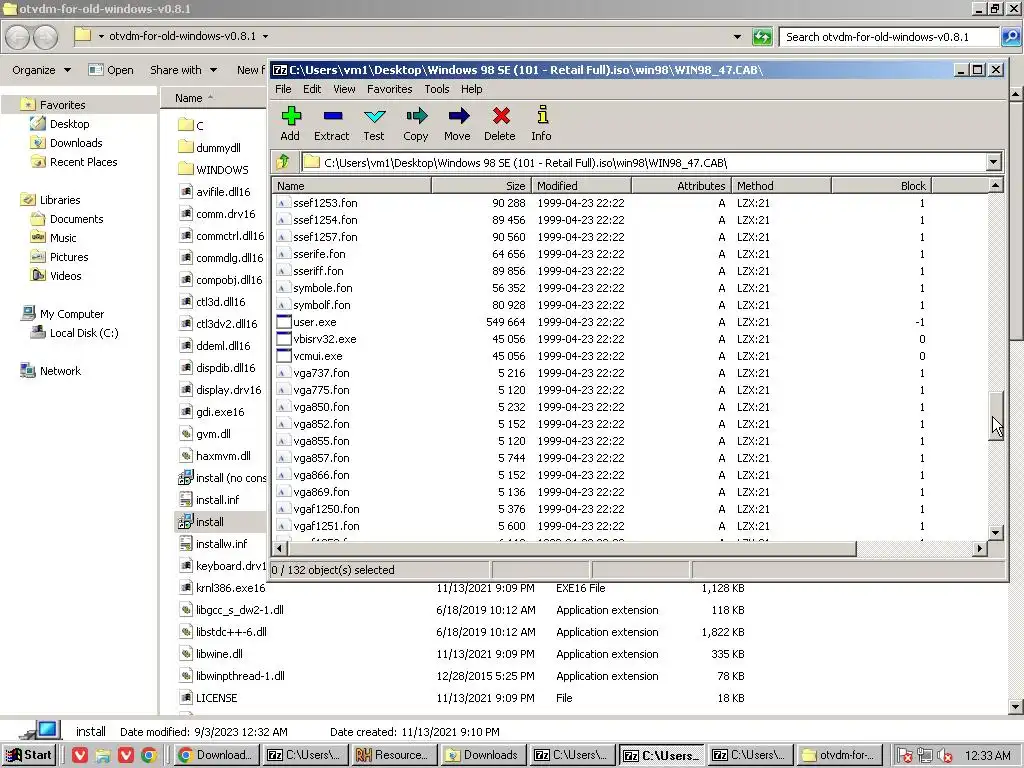Screen dimensions: 1024x768
Task: Open the 7-Zip Tools menu
Action: tap(437, 89)
